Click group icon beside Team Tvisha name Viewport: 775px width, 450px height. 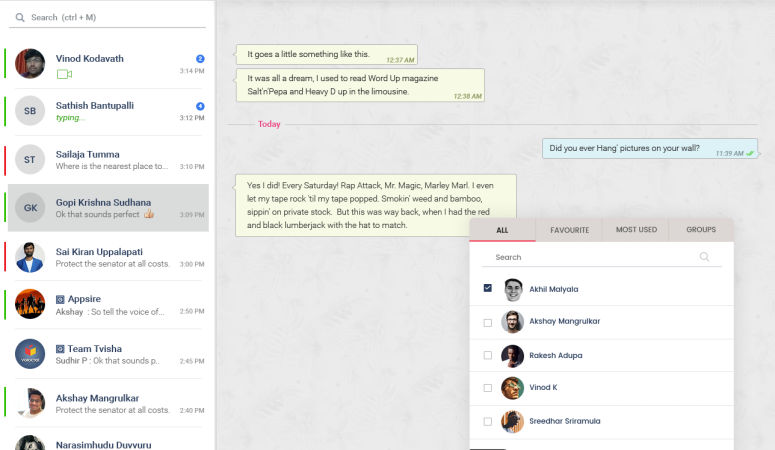coord(60,349)
